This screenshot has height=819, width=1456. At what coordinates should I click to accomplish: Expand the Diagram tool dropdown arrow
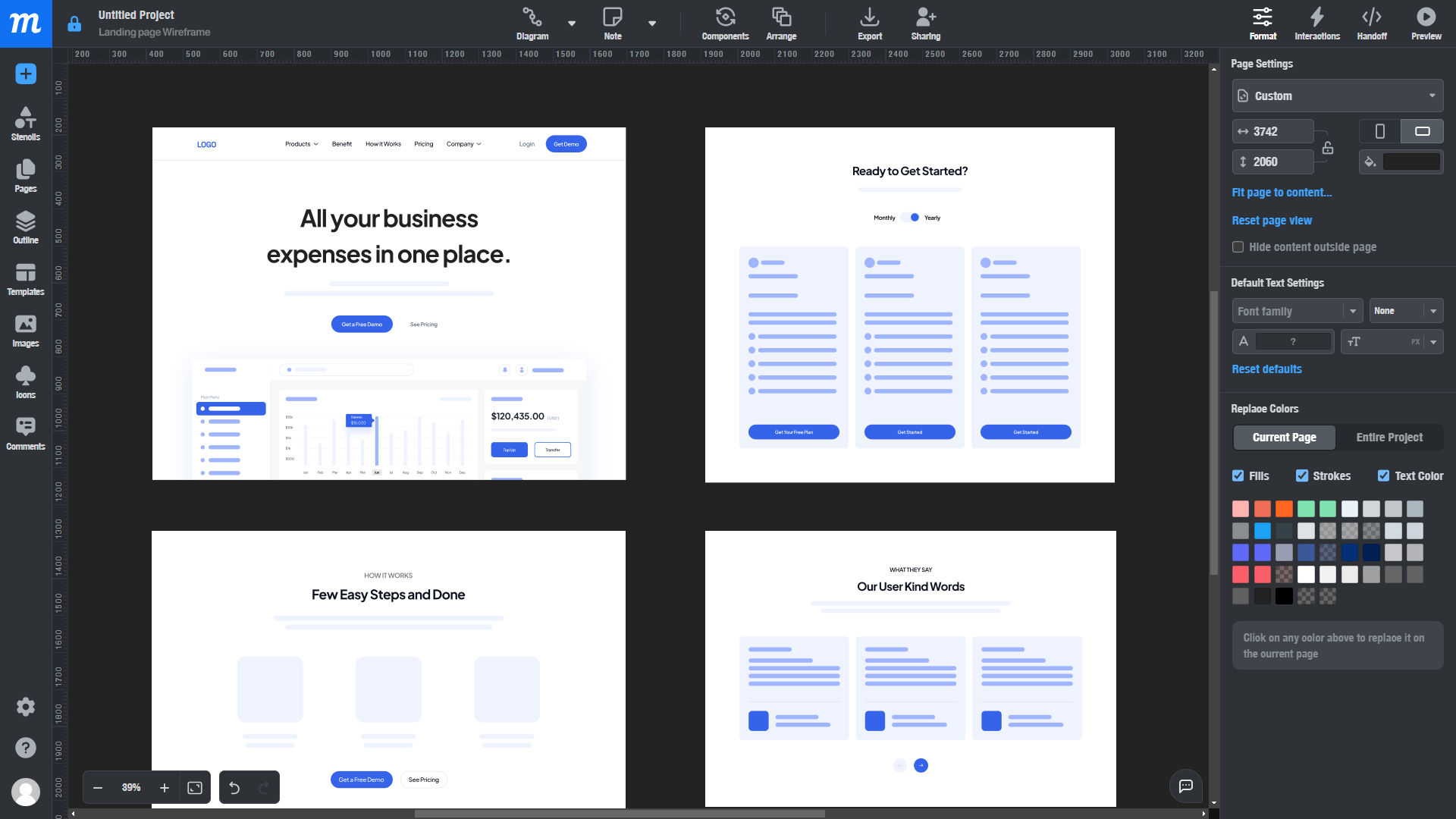click(x=572, y=24)
